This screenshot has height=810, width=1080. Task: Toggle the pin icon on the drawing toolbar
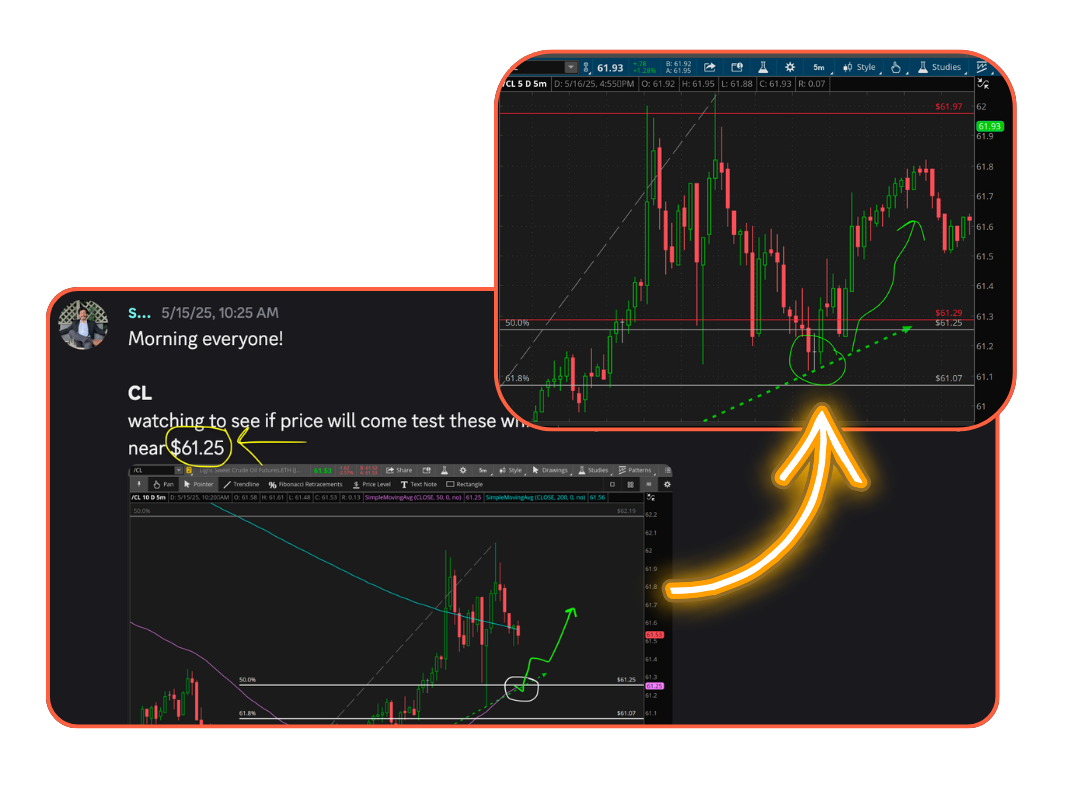tap(139, 484)
